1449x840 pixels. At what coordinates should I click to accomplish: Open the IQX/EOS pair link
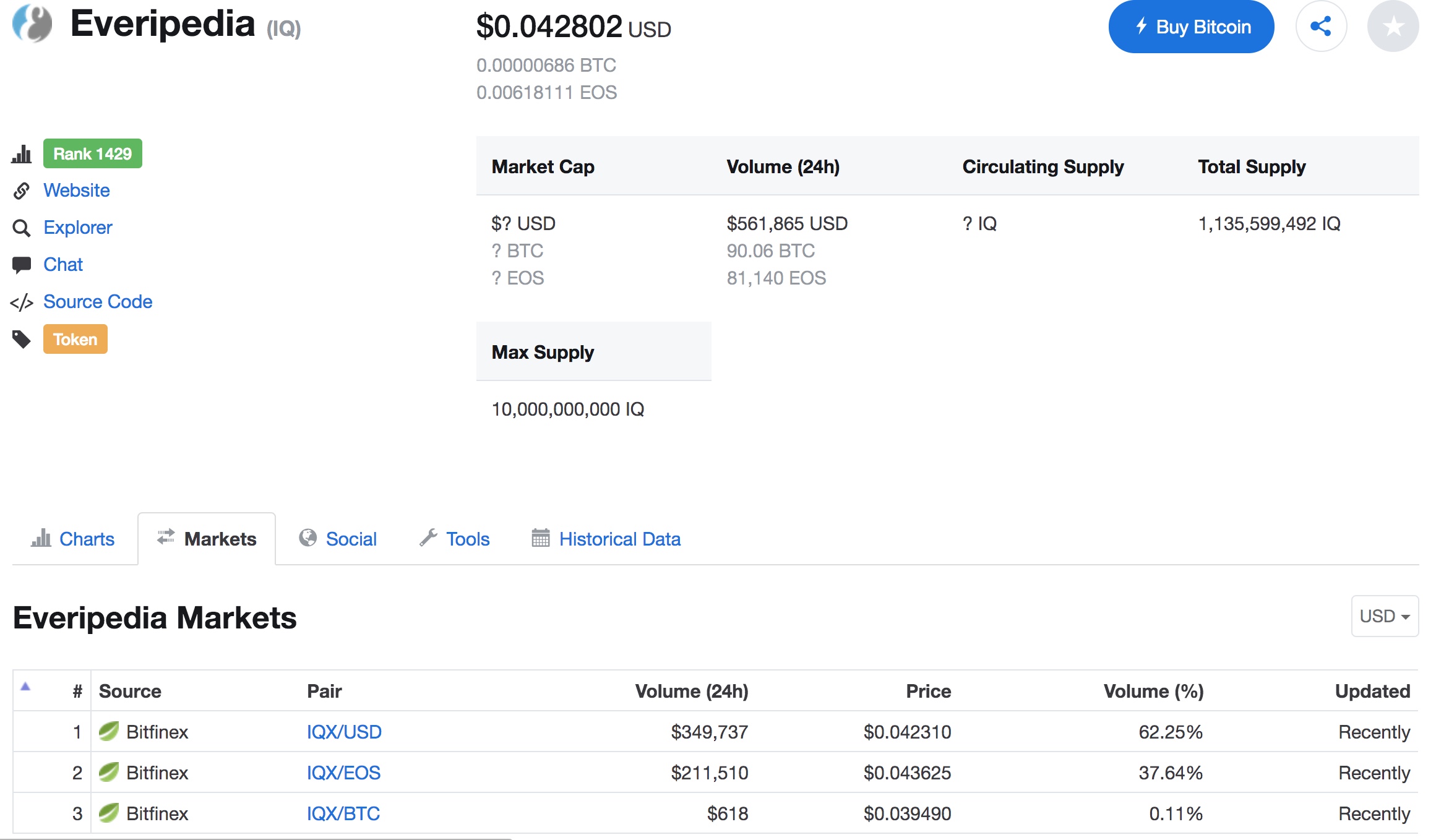pos(343,773)
